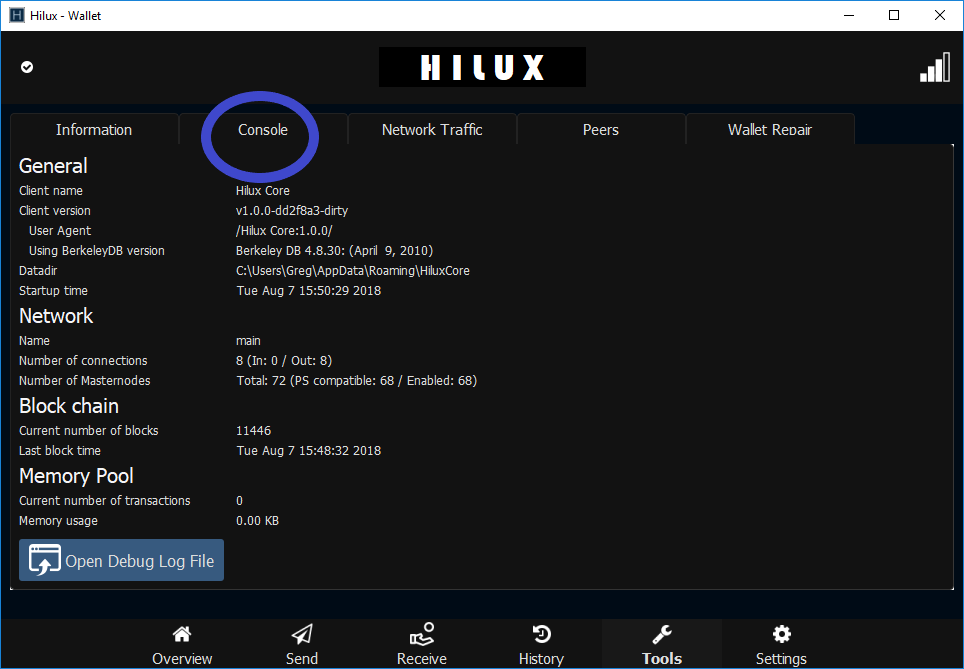964x669 pixels.
Task: Select the network name value main
Action: point(248,341)
